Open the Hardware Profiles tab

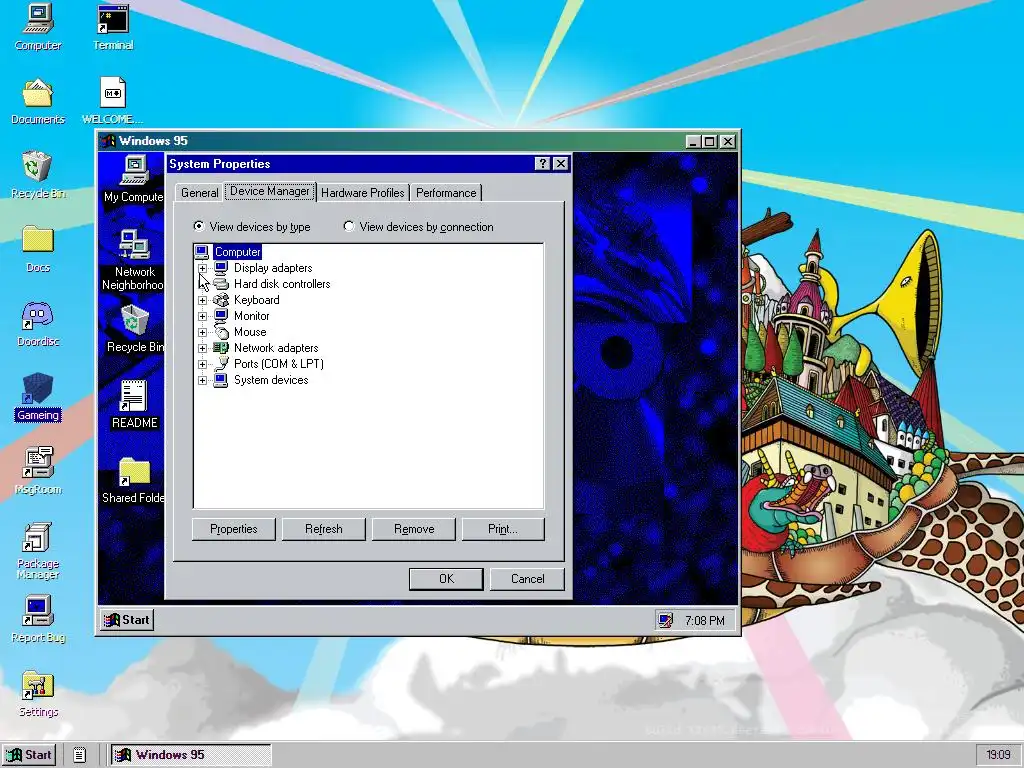(362, 193)
